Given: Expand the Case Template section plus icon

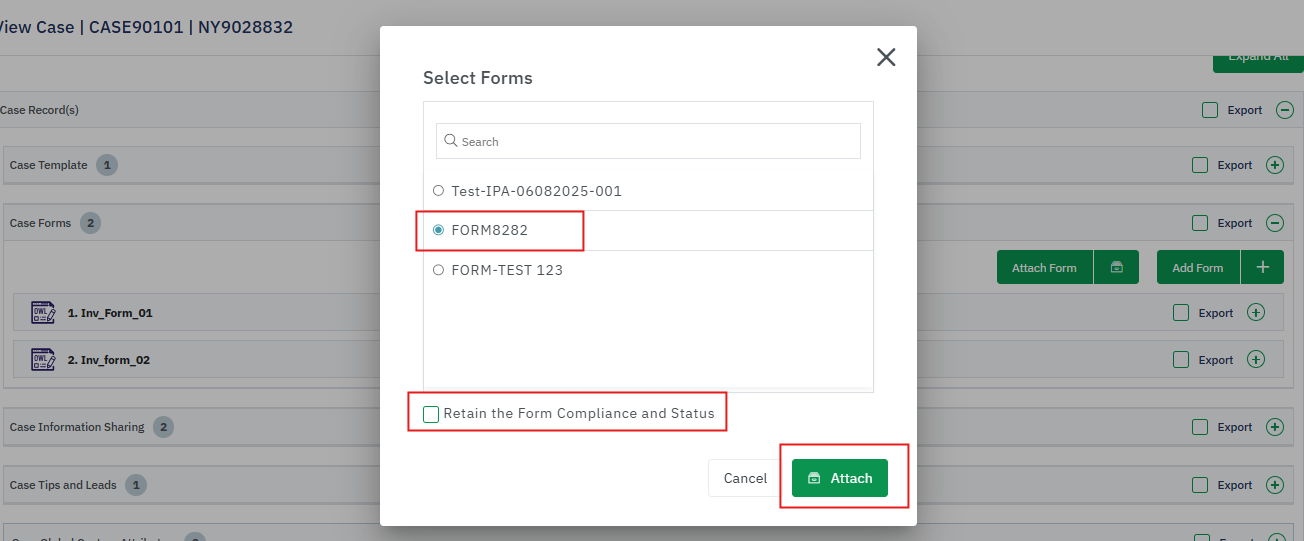Looking at the screenshot, I should 1275,165.
